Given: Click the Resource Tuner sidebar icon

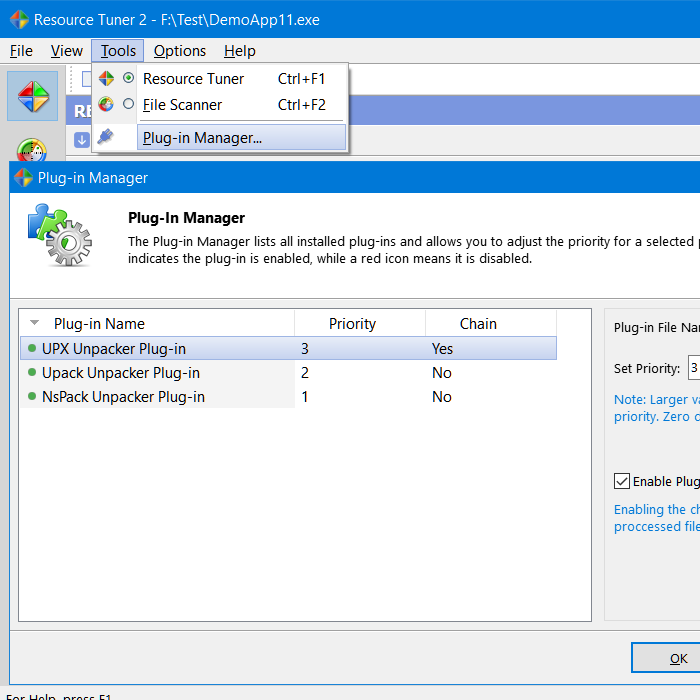Looking at the screenshot, I should click(x=33, y=96).
